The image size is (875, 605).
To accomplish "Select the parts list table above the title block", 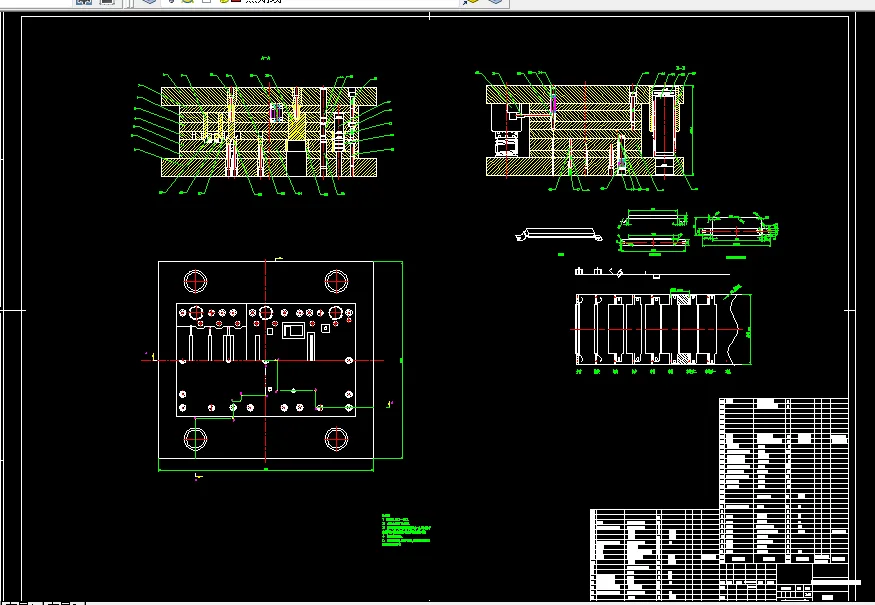I will 784,480.
